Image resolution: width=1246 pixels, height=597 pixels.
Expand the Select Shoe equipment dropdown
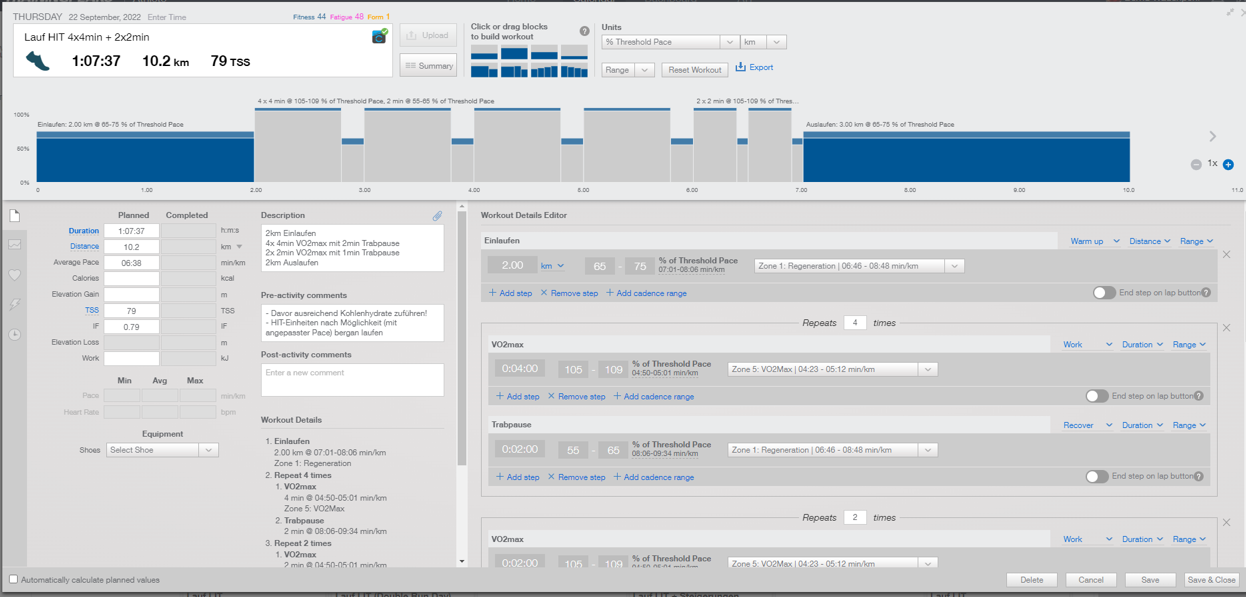tap(161, 450)
